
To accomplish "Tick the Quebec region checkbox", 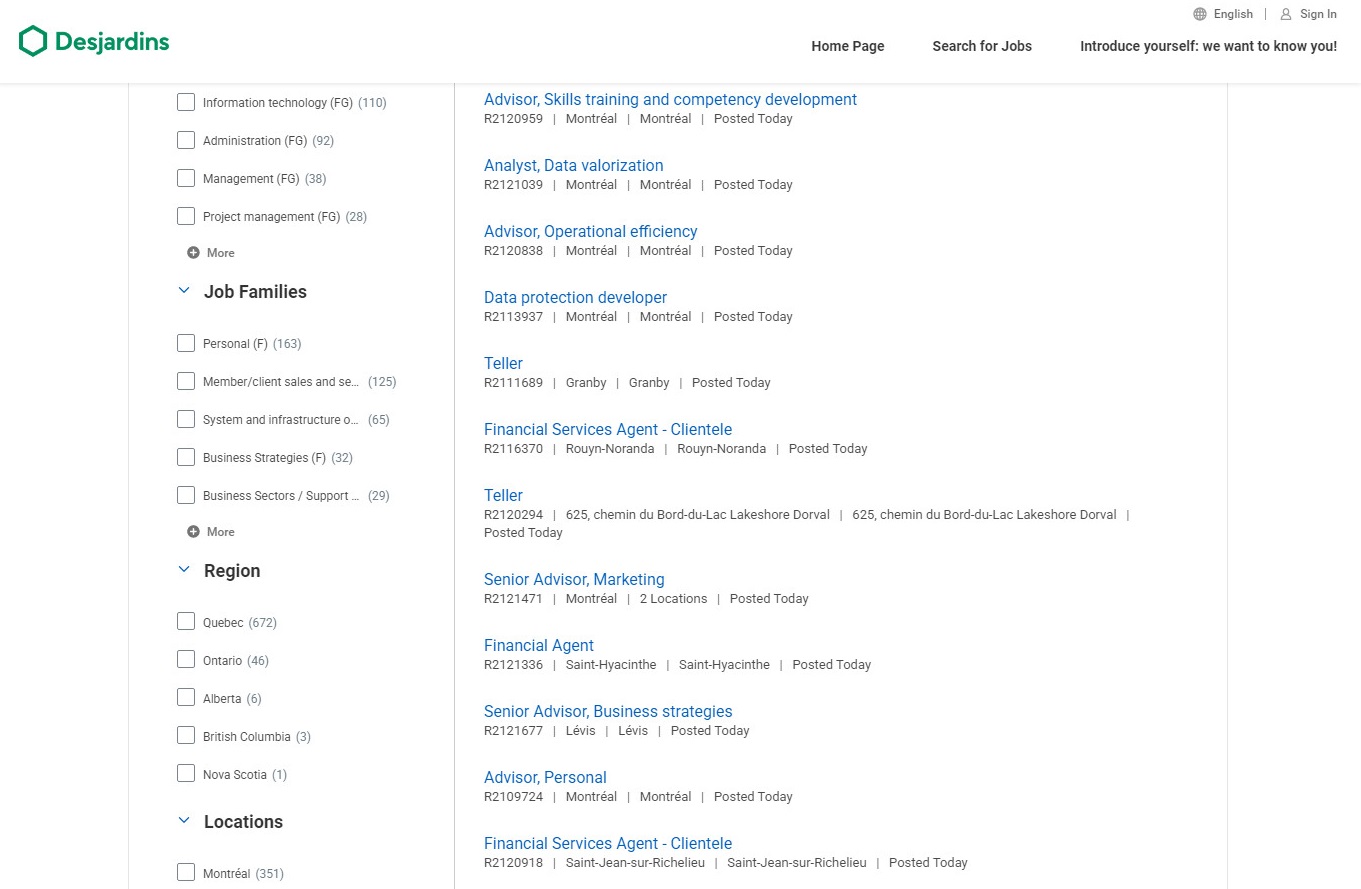I will (x=186, y=622).
